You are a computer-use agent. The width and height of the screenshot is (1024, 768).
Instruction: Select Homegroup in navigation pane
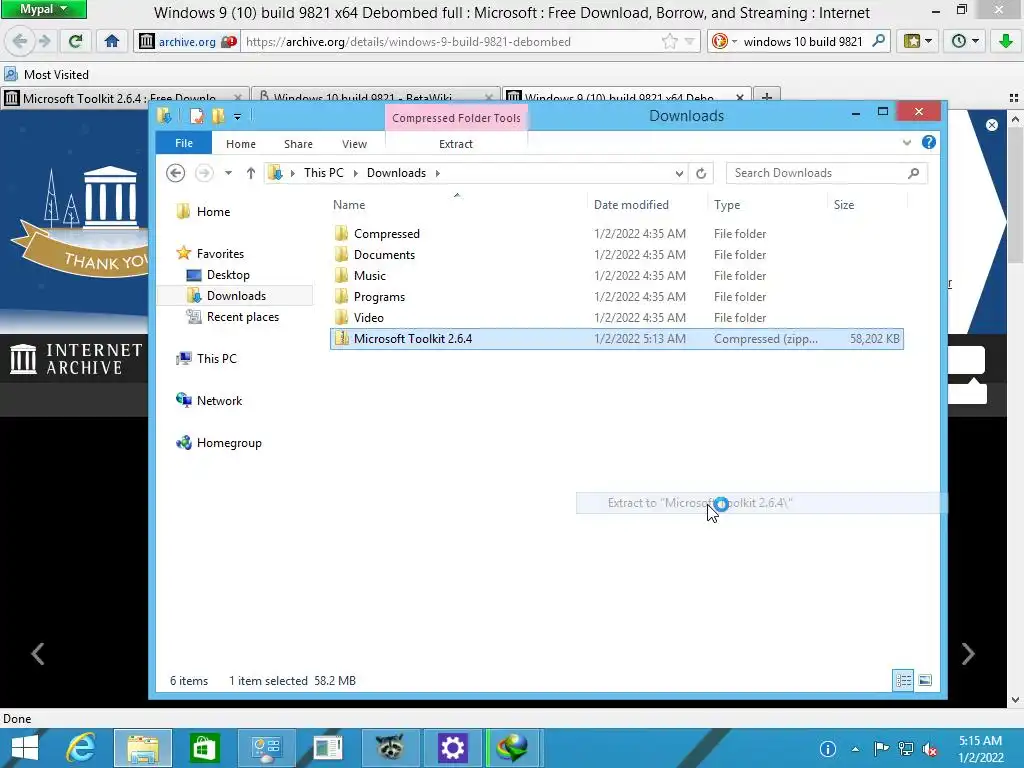pos(229,443)
